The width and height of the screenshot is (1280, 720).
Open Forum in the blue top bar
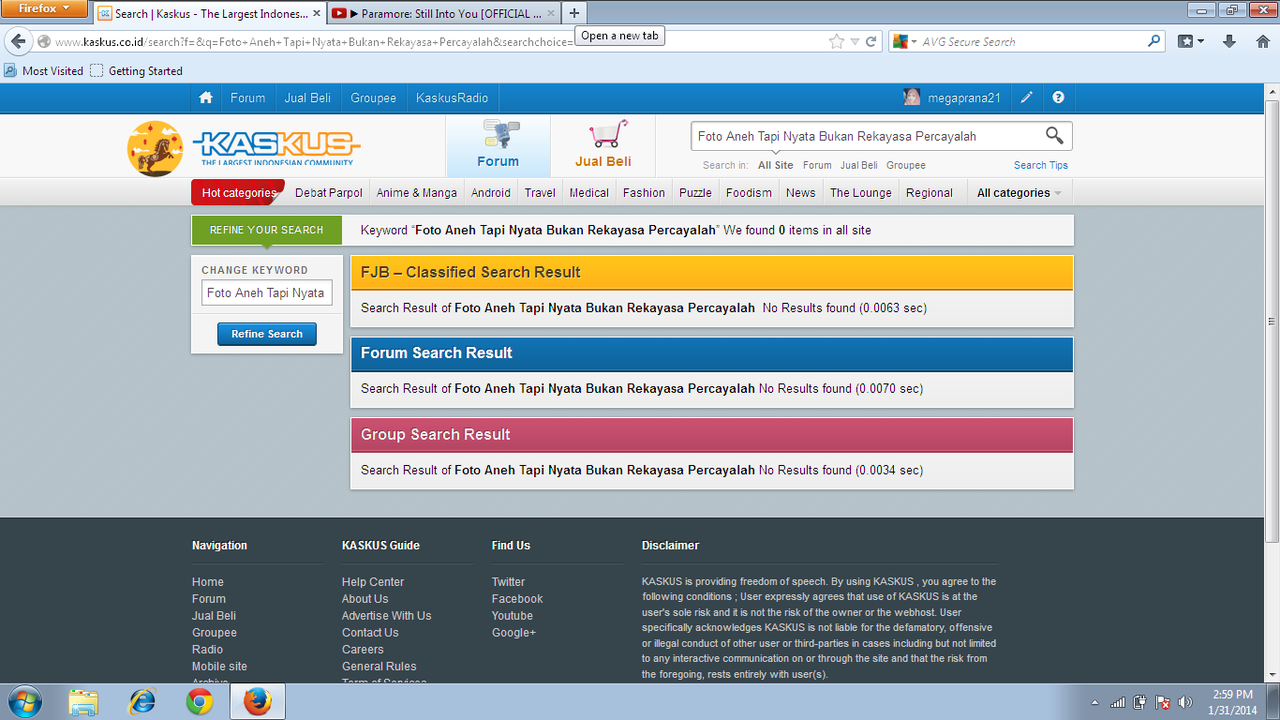248,98
